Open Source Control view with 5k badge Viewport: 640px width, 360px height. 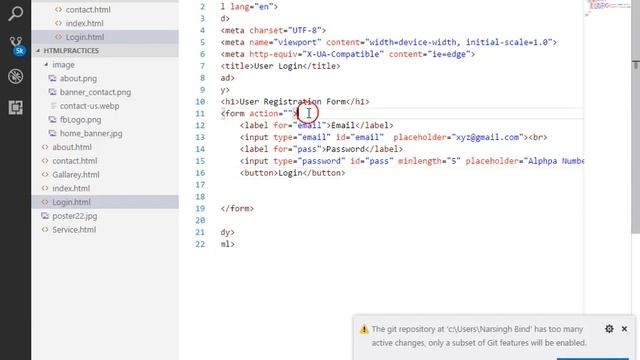(x=16, y=45)
